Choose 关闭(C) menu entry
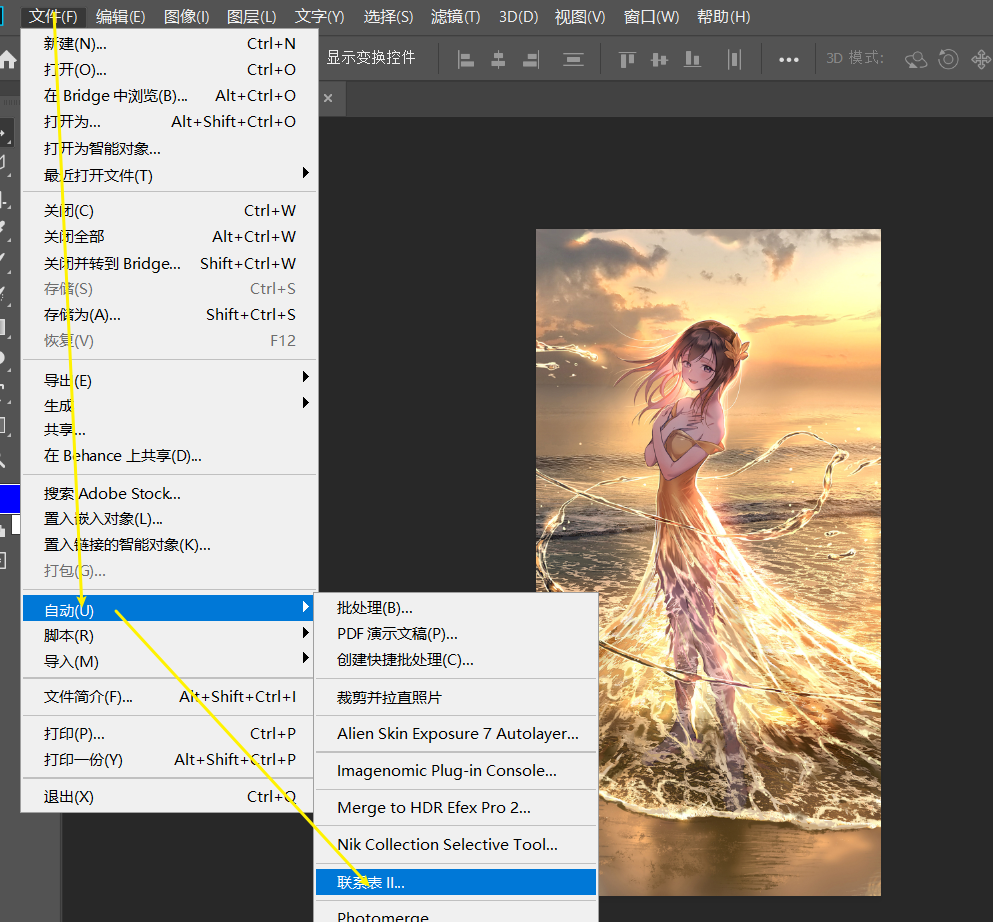Screen dimensions: 993x922 (169, 210)
